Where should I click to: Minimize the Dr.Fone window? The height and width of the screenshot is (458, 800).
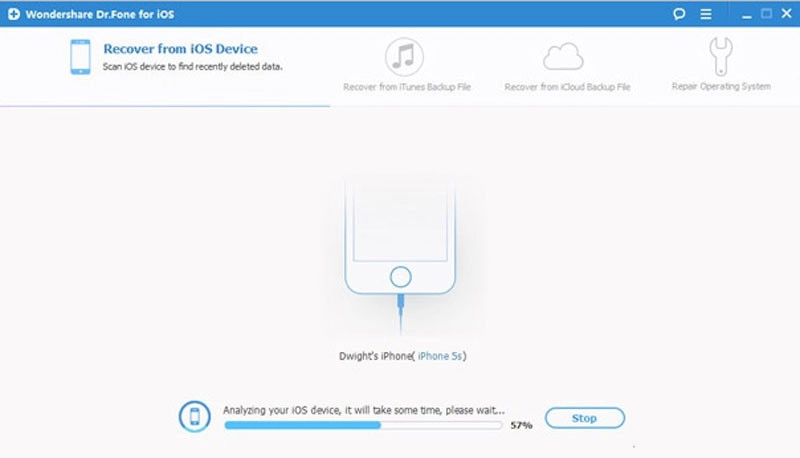746,17
